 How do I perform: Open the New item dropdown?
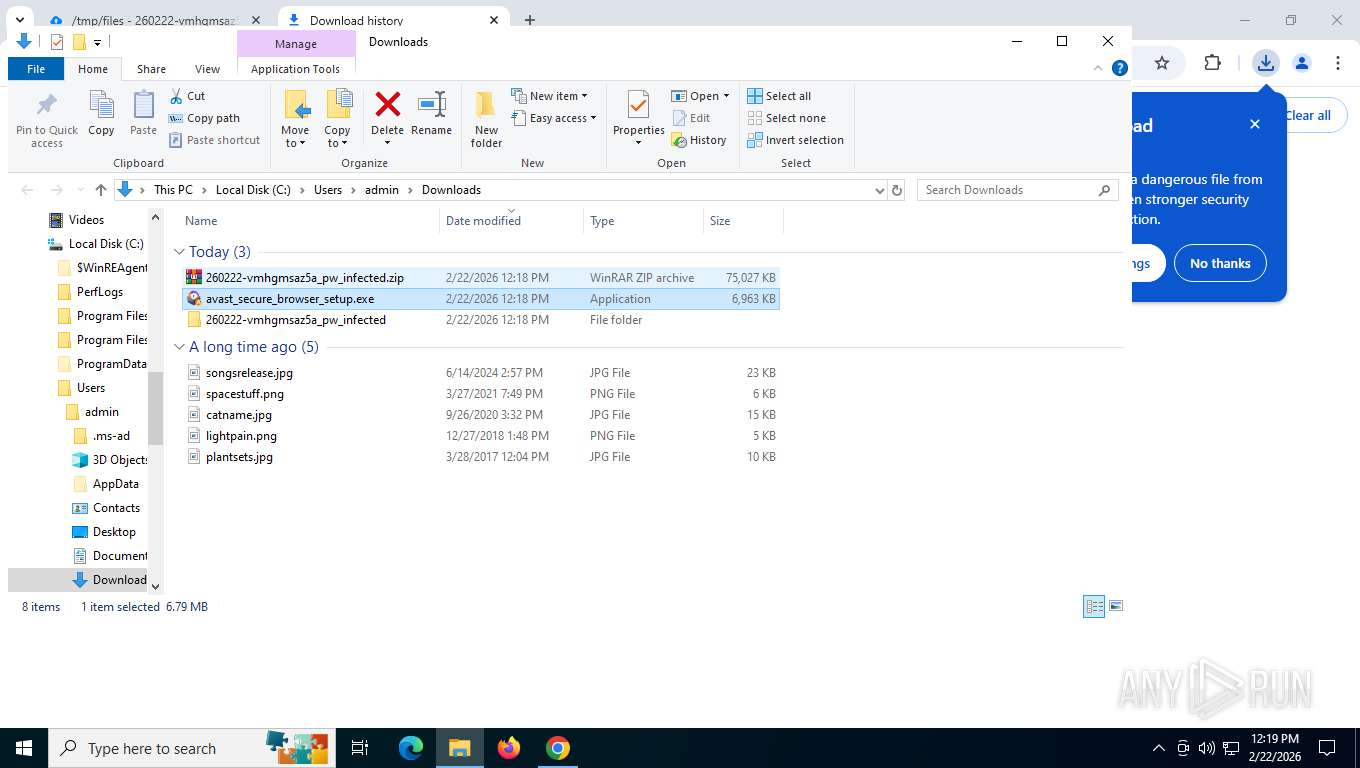click(549, 96)
